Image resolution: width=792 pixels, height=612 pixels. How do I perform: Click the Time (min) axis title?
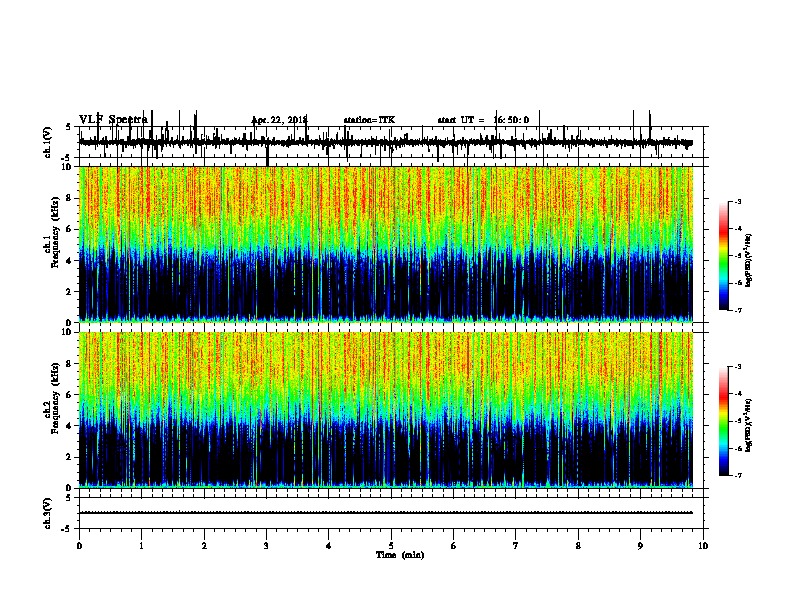click(400, 555)
